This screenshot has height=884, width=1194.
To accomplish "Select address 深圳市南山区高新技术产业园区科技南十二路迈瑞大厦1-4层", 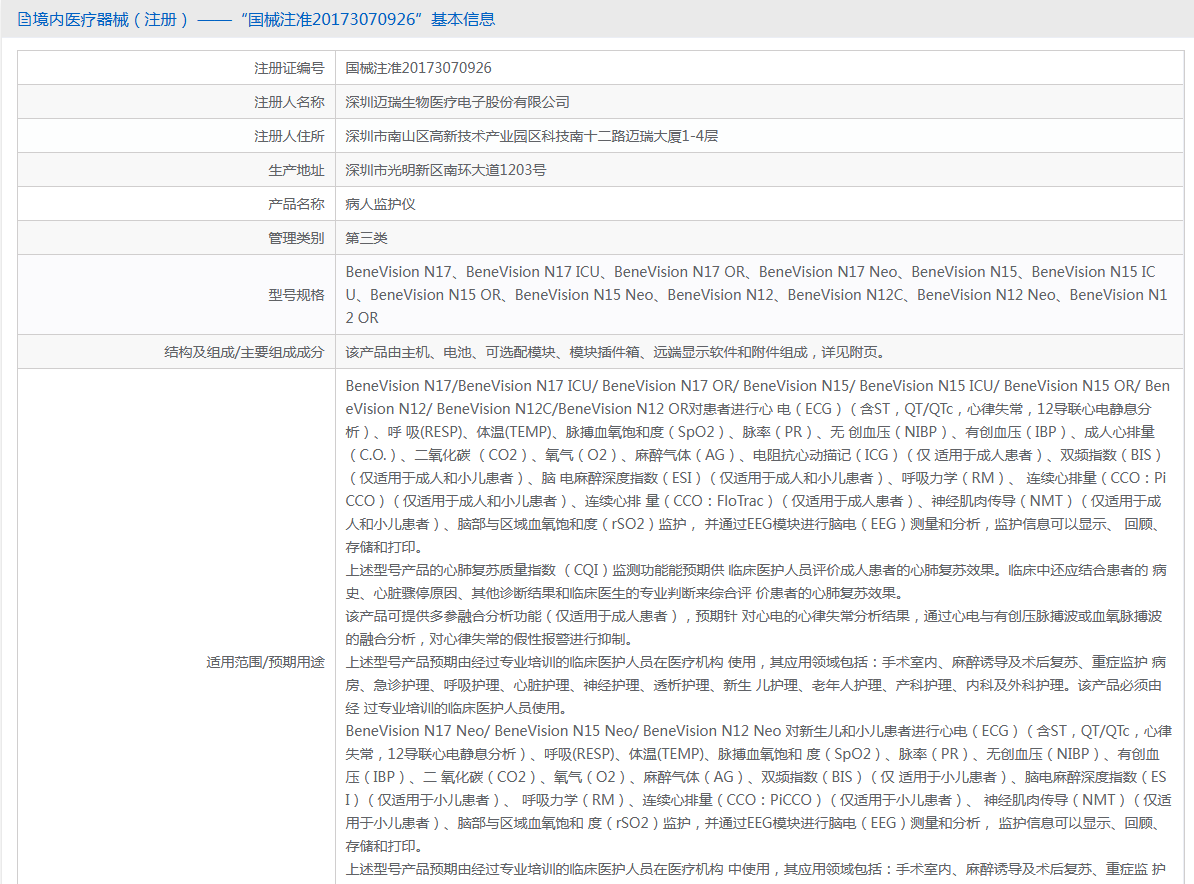I will 532,136.
